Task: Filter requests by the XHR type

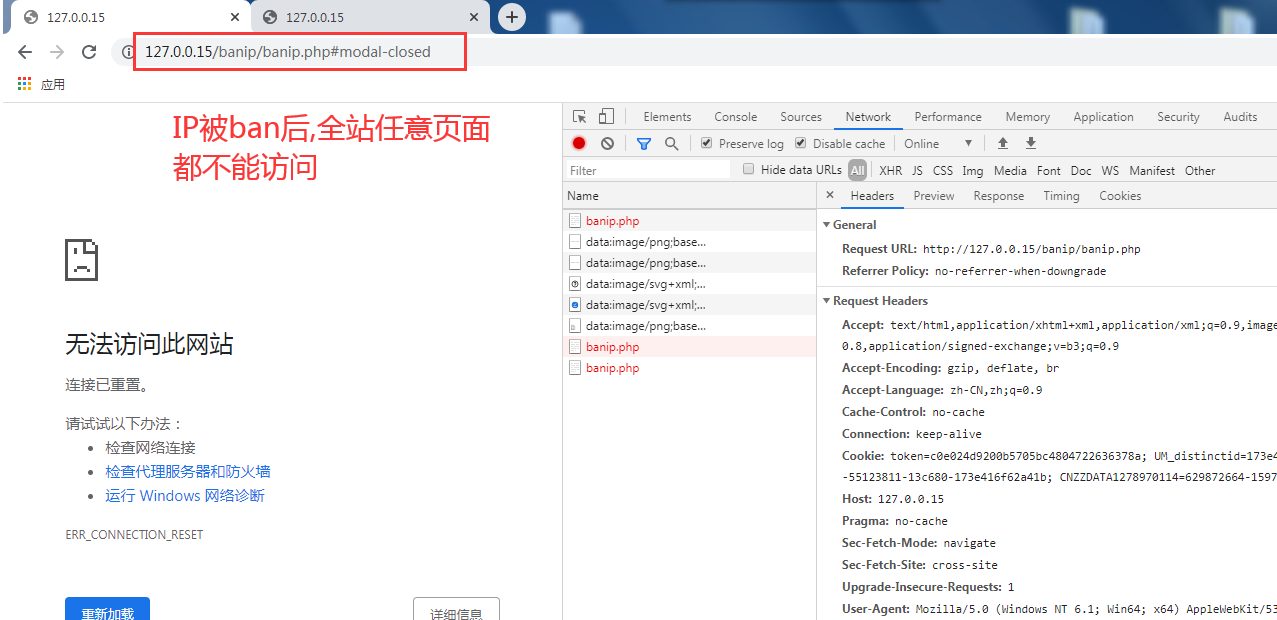Action: 890,169
